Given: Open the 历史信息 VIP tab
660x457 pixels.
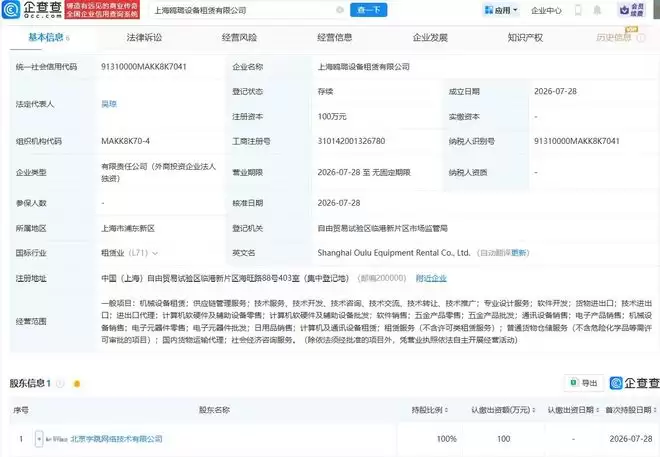Looking at the screenshot, I should 614,37.
